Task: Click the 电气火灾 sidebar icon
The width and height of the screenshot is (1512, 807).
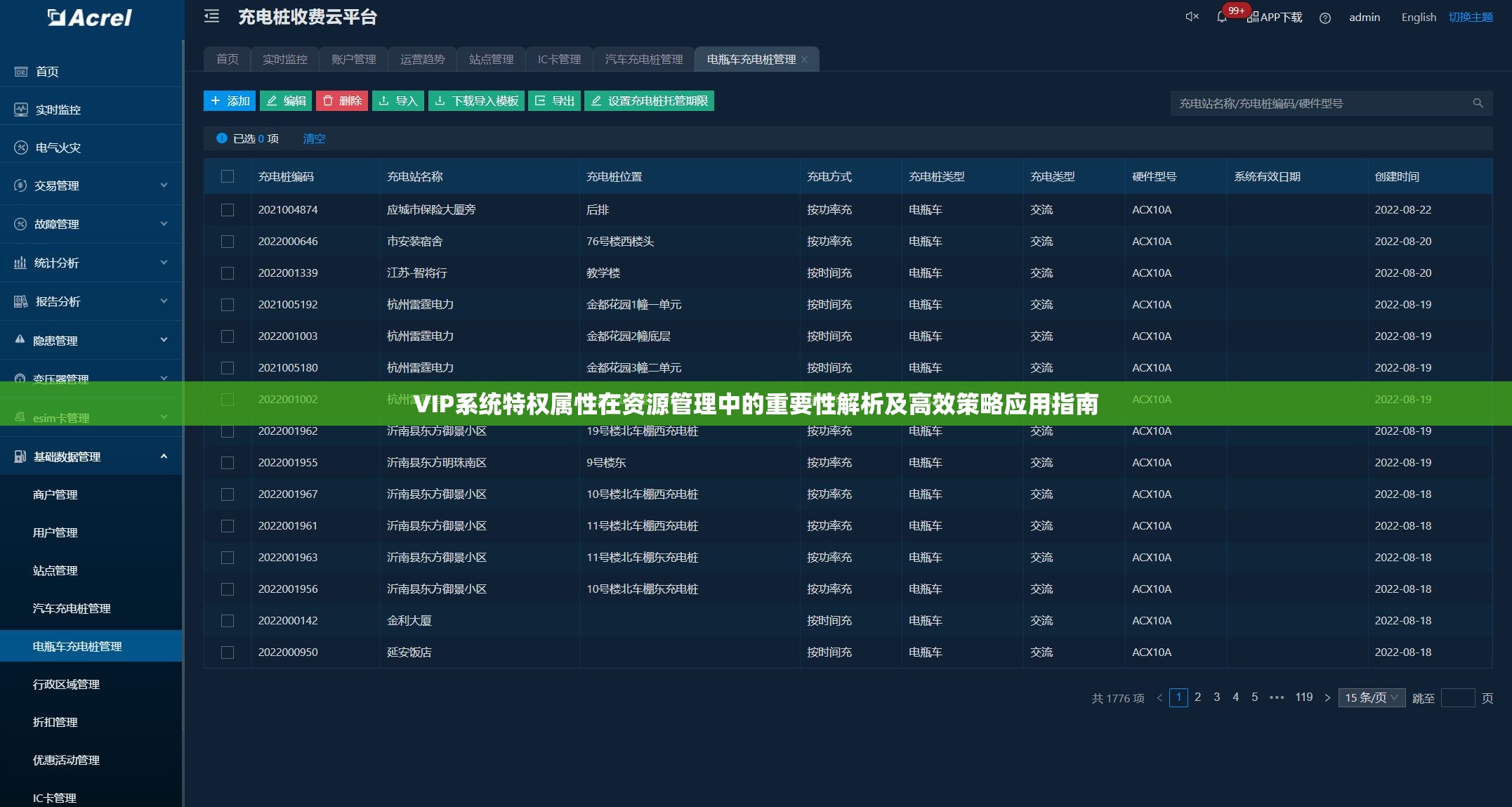Action: 20,147
